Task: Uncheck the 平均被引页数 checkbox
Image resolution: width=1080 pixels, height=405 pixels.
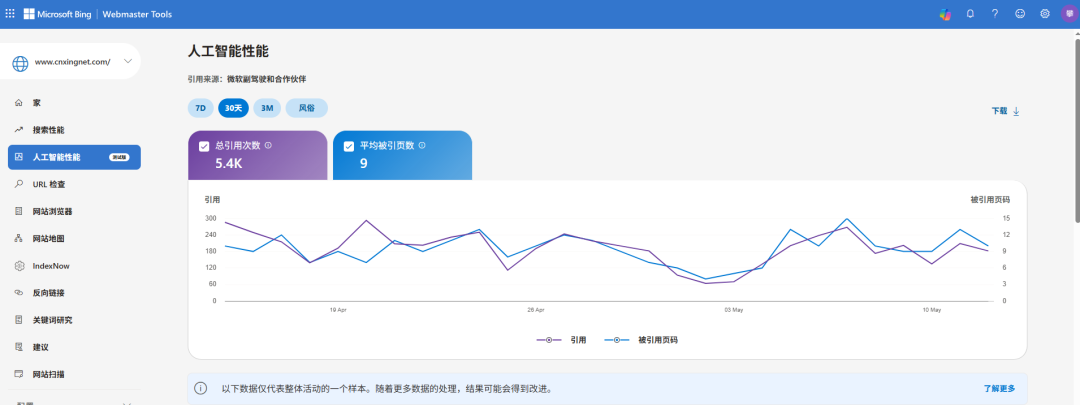Action: pos(349,146)
